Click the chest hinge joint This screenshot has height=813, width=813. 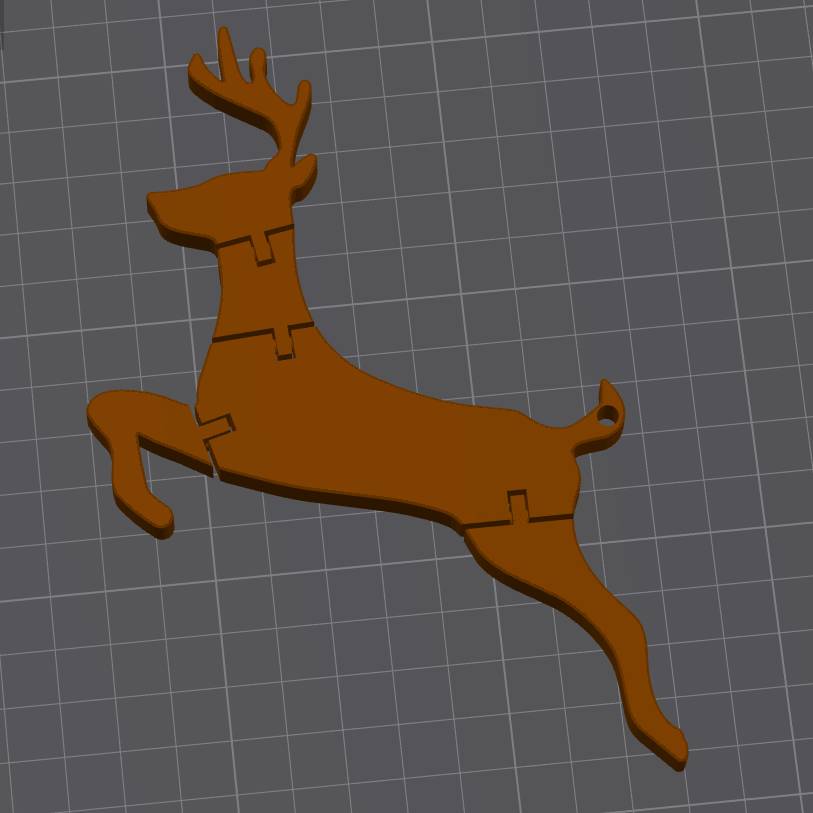pyautogui.click(x=282, y=340)
